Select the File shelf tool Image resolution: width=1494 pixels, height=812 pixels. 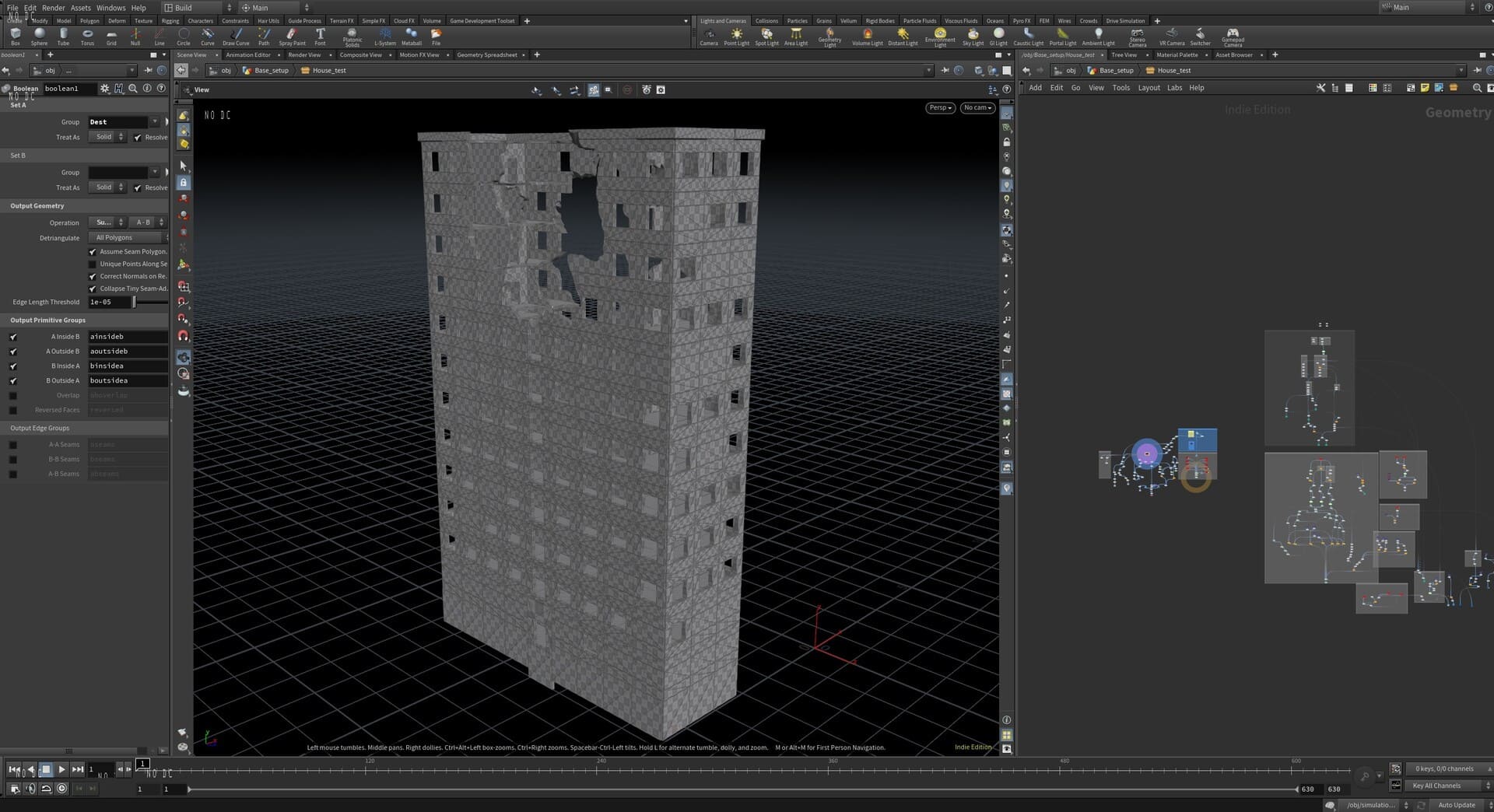click(x=436, y=37)
